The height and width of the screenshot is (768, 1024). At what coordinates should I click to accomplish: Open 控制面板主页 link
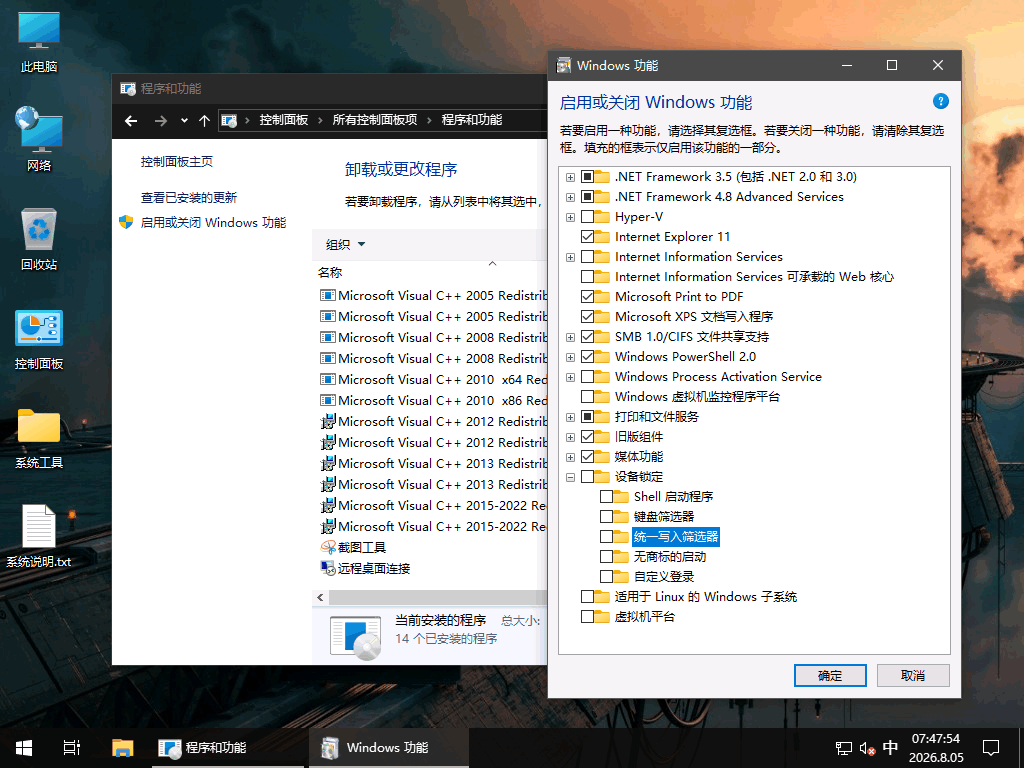176,161
